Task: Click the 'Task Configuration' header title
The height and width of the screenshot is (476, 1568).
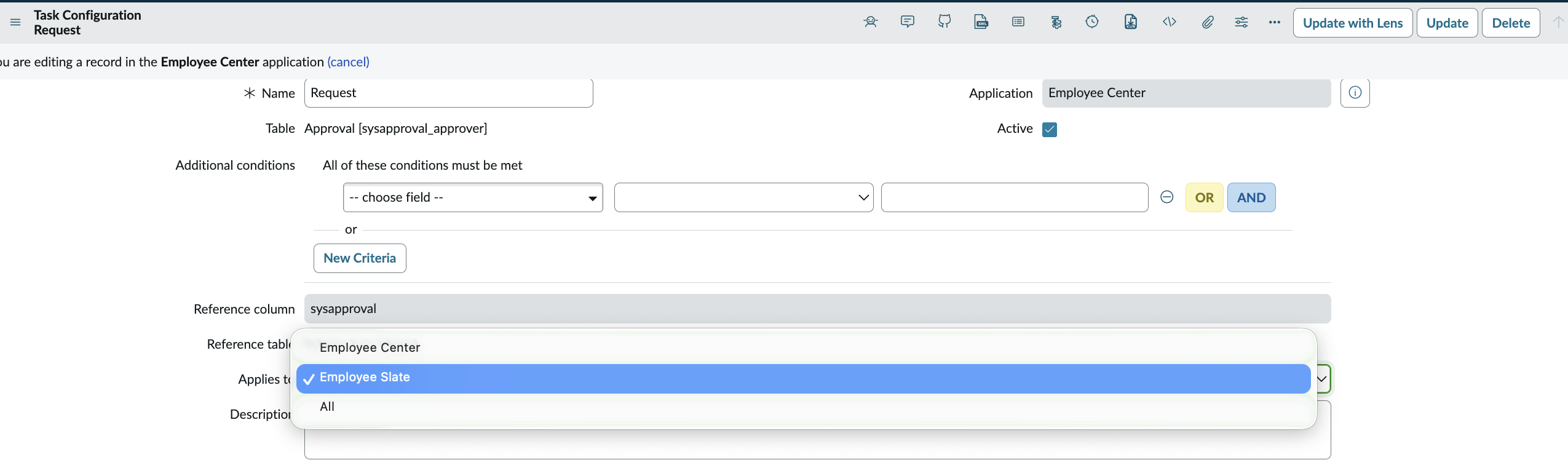Action: pos(87,15)
